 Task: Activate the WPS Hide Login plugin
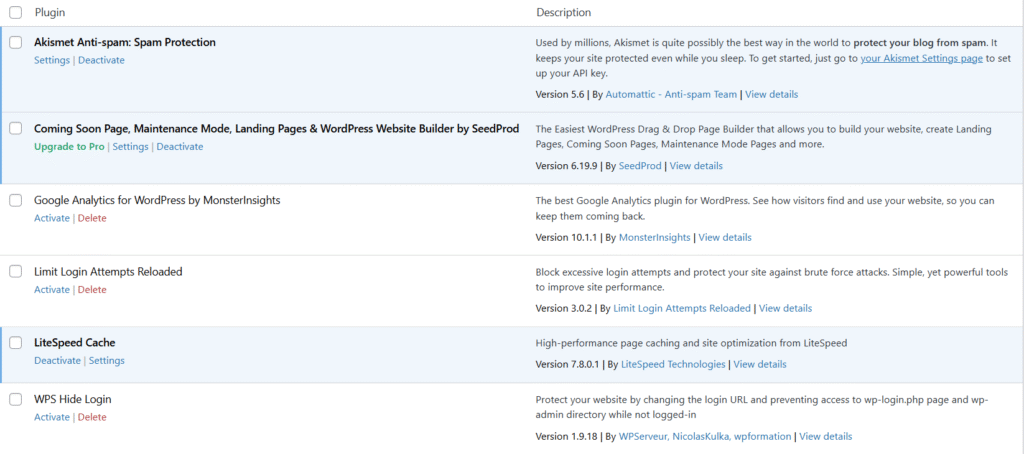[x=52, y=418]
